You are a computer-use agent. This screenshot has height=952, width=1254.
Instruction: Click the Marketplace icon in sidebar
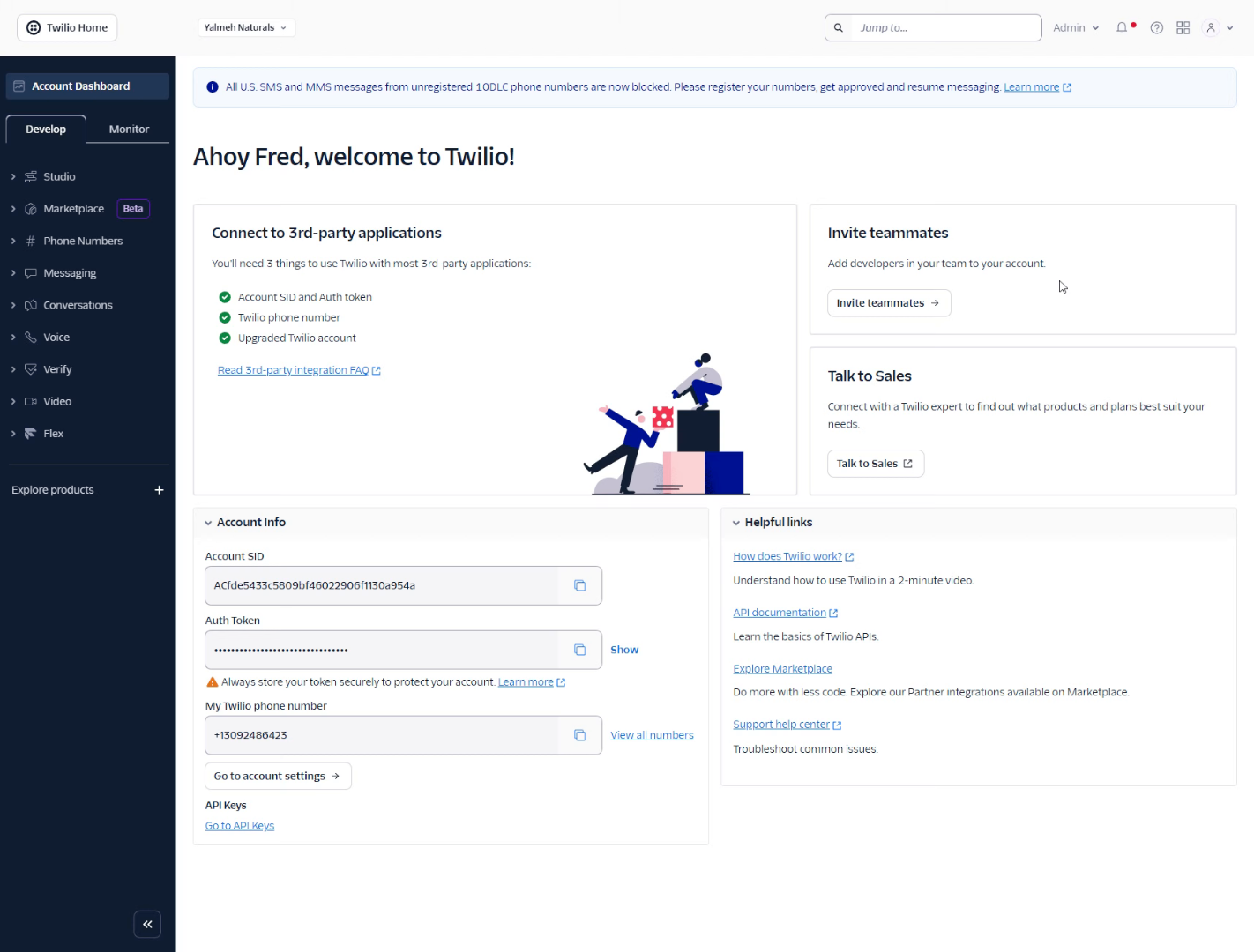pyautogui.click(x=31, y=209)
